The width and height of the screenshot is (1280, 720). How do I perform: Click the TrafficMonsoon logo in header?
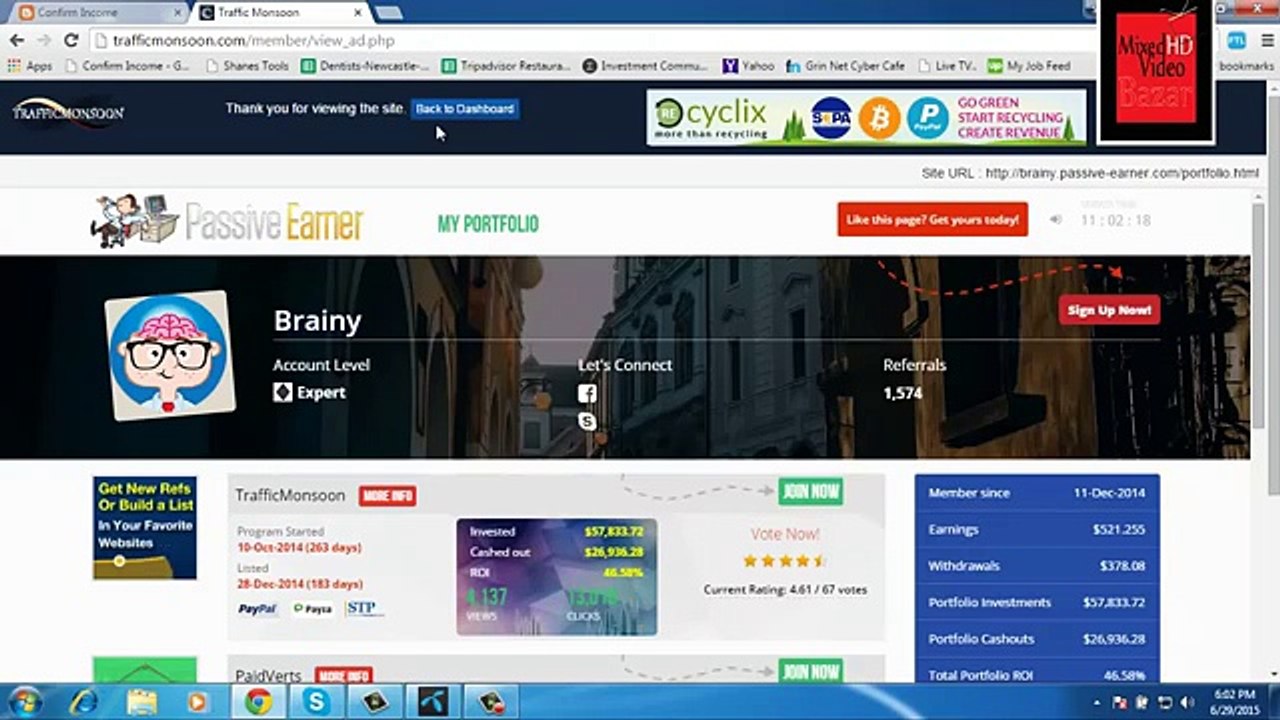pos(68,111)
